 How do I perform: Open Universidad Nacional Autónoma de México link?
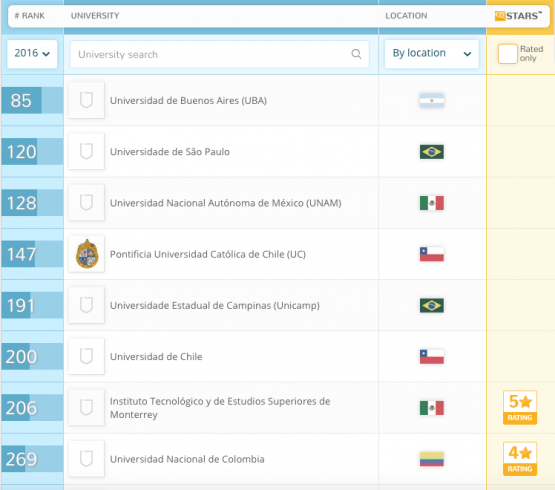click(225, 203)
